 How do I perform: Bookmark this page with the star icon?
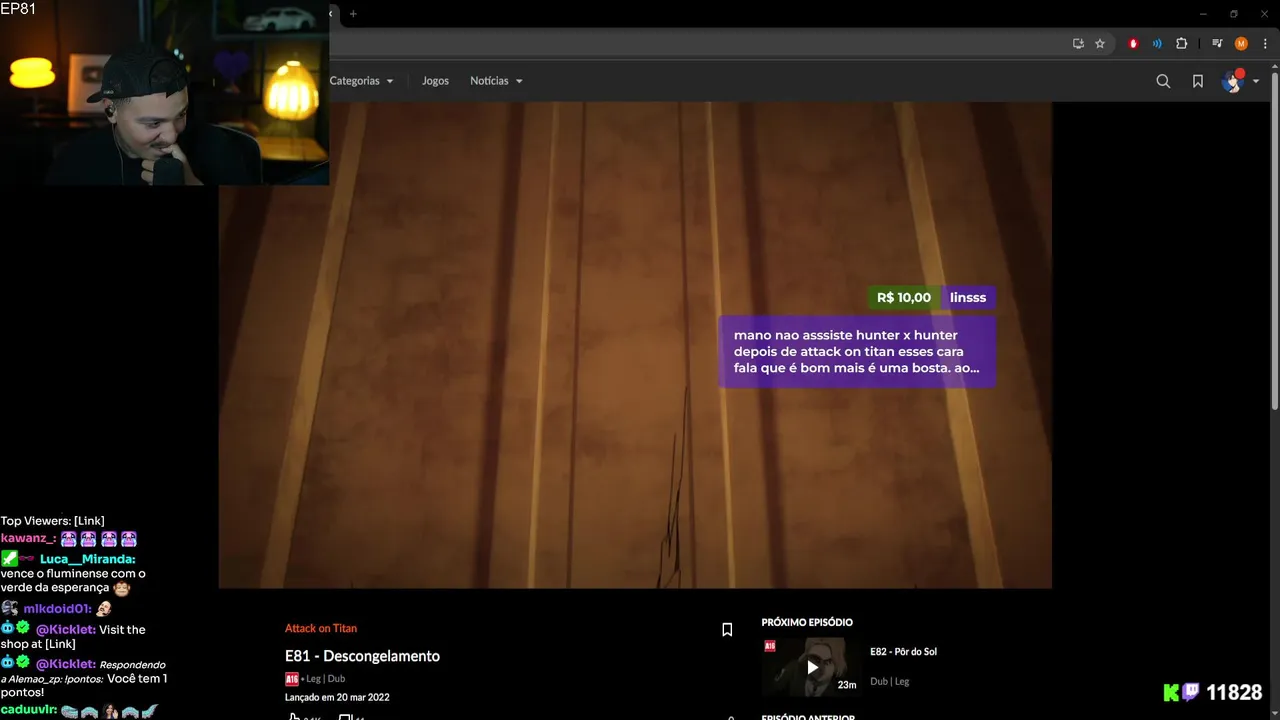click(1100, 44)
